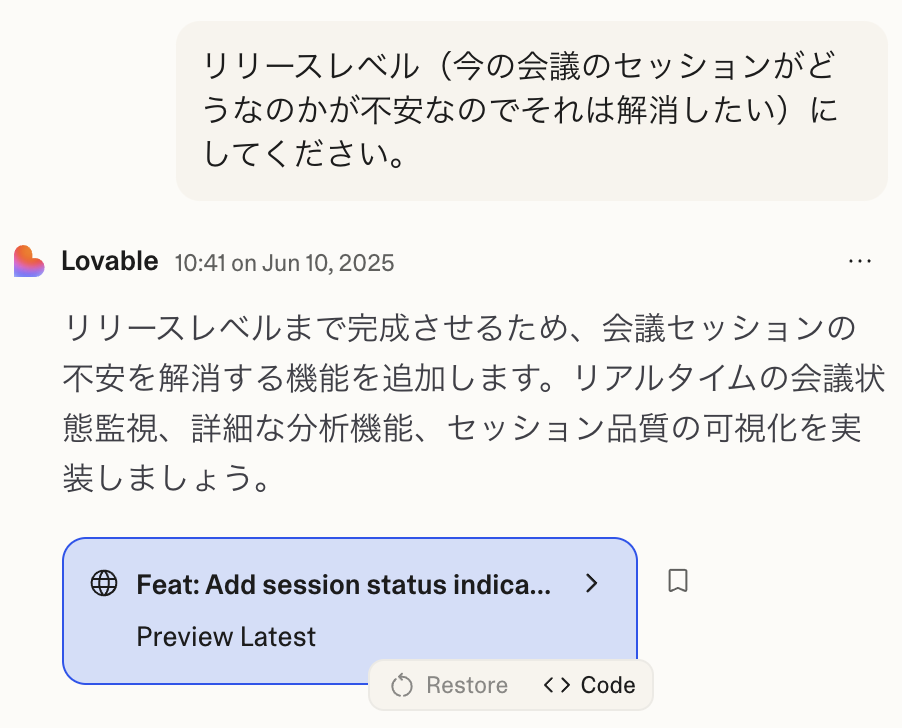Click the Preview Latest label
This screenshot has height=728, width=902.
pyautogui.click(x=226, y=637)
